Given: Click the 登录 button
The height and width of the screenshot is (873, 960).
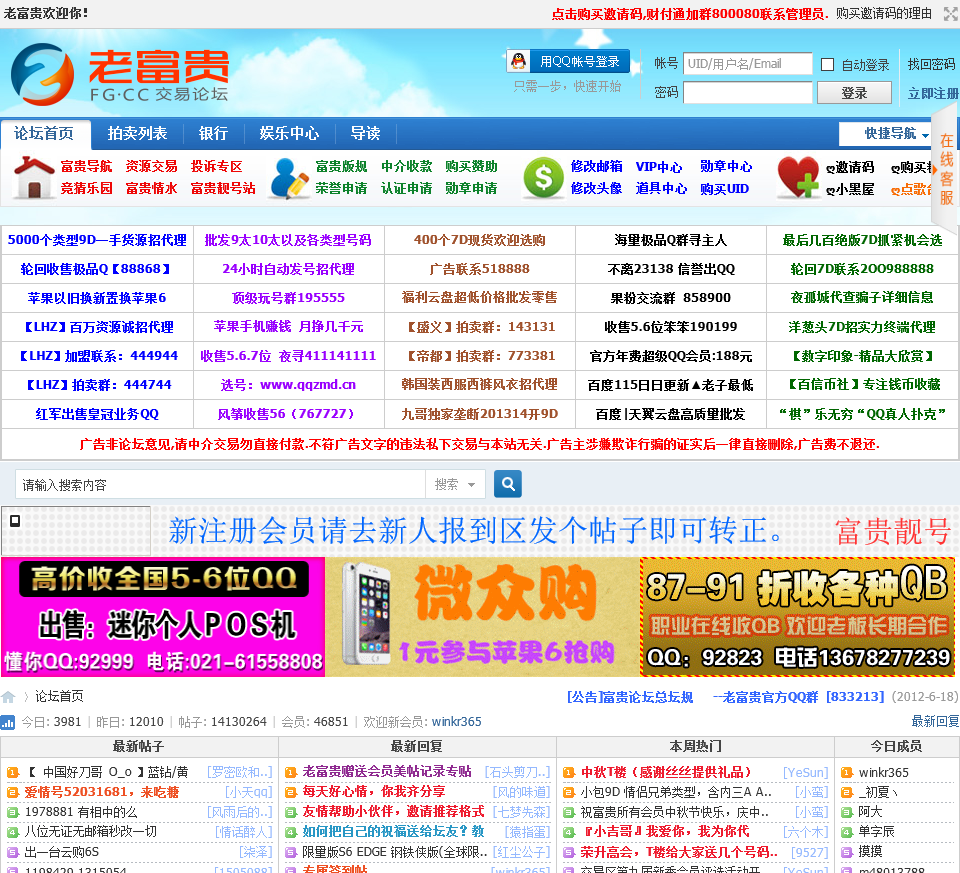Looking at the screenshot, I should (854, 92).
